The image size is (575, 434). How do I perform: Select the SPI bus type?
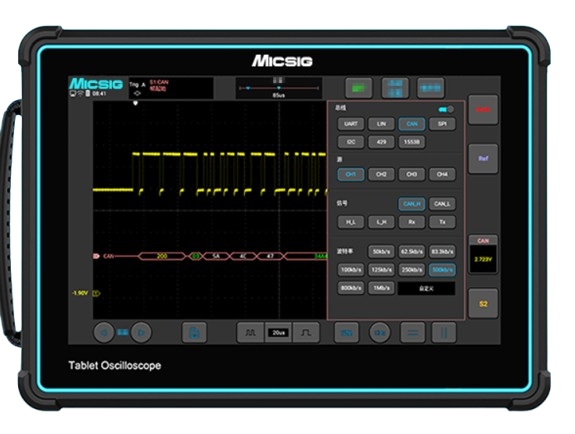tap(442, 124)
